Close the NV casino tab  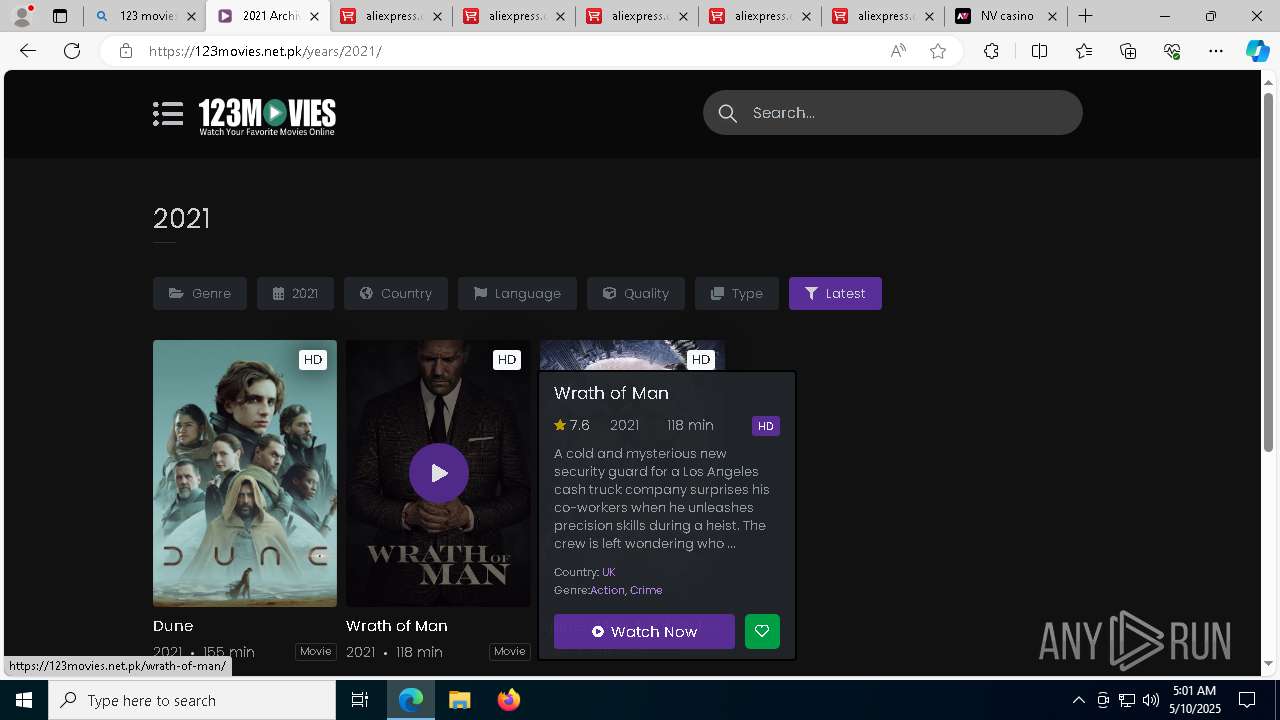[x=1052, y=16]
